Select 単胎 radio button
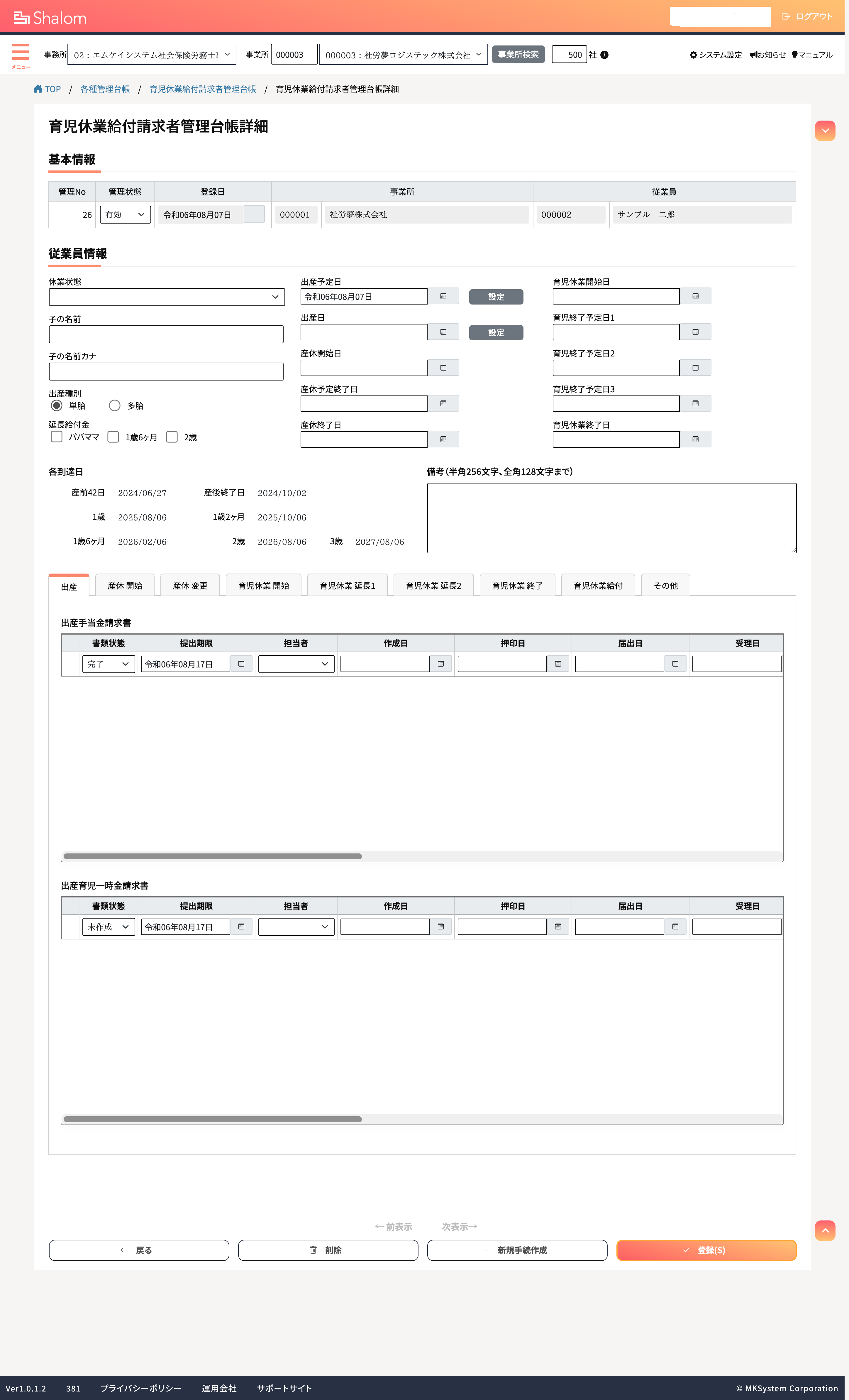This screenshot has width=849, height=1400. 57,406
